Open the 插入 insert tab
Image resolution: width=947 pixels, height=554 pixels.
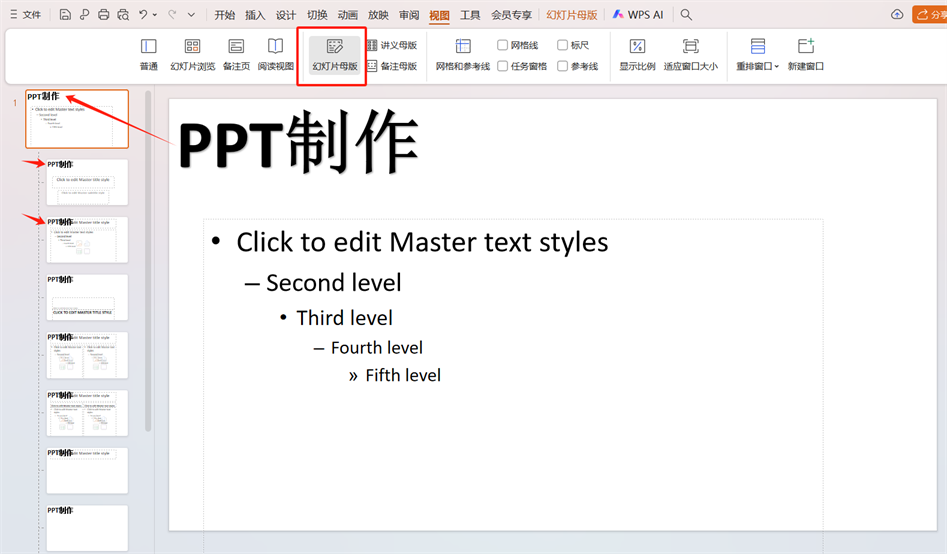(x=255, y=15)
